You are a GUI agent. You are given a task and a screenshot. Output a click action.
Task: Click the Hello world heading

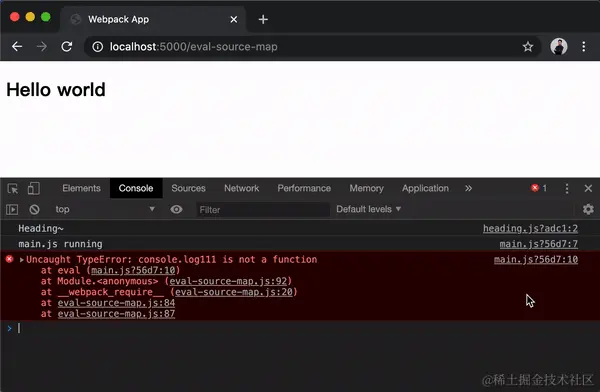coord(56,90)
